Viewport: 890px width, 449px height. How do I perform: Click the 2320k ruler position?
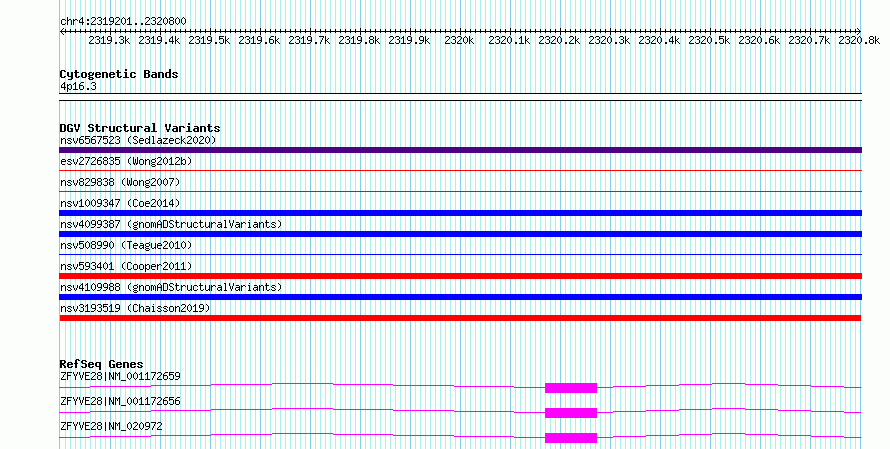pyautogui.click(x=460, y=40)
